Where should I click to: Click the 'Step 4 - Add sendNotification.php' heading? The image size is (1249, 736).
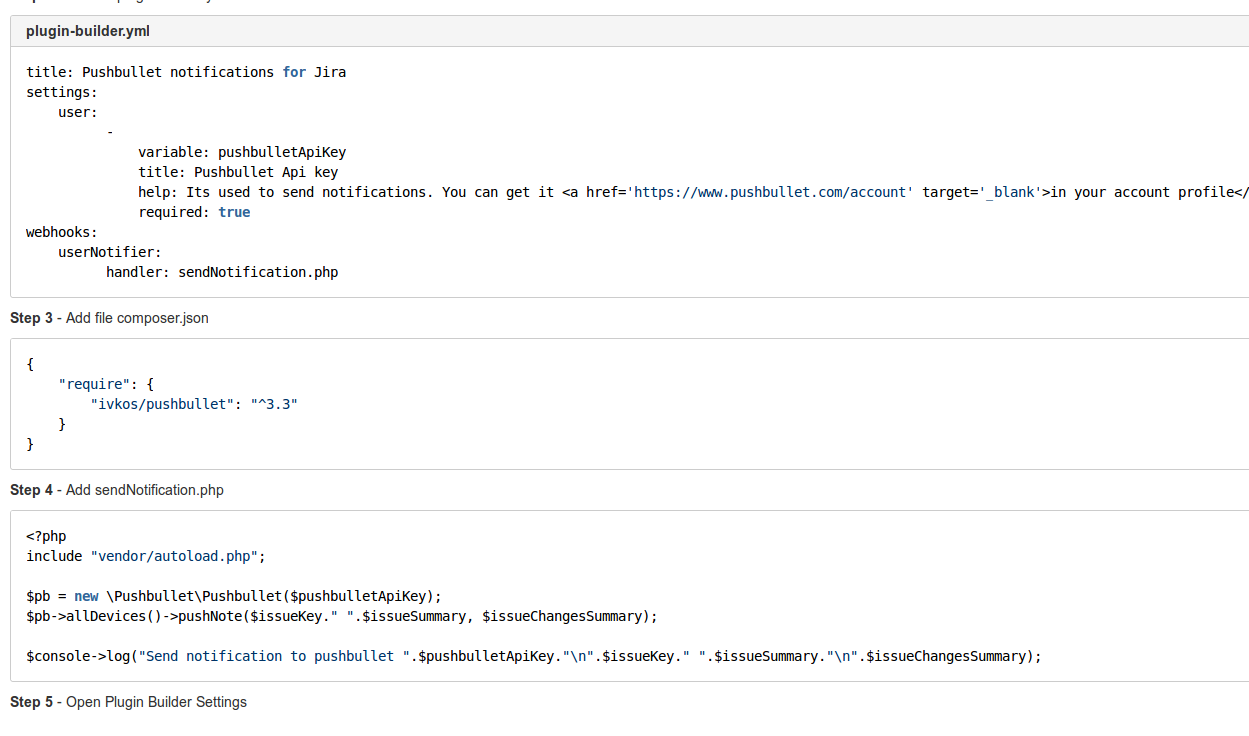(117, 490)
